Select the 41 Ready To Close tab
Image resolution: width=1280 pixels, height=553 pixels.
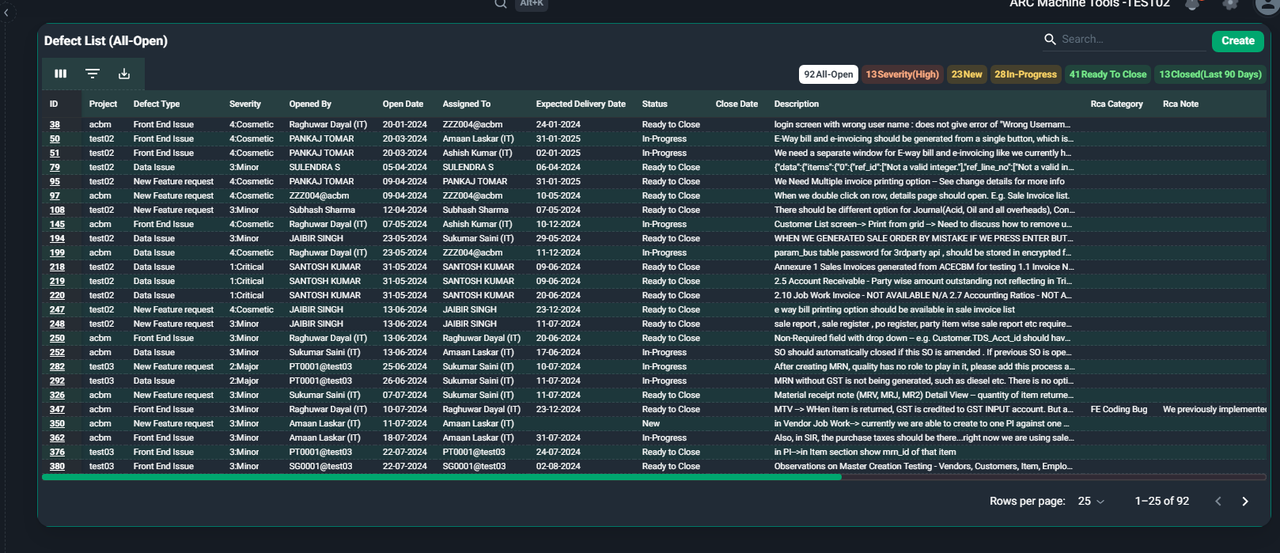tap(1108, 74)
